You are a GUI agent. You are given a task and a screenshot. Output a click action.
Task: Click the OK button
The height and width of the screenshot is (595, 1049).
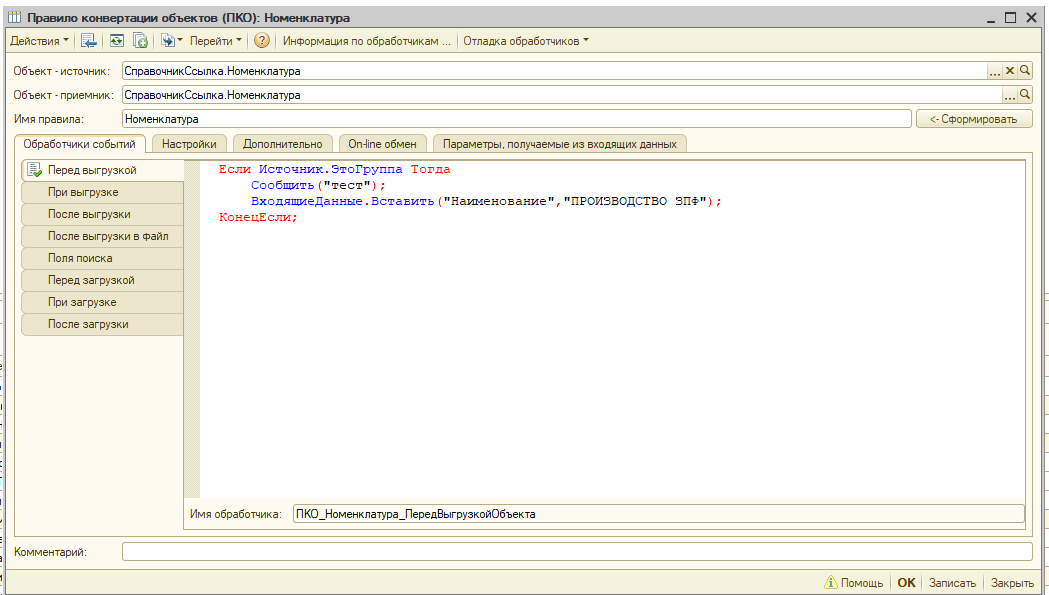pyautogui.click(x=907, y=583)
